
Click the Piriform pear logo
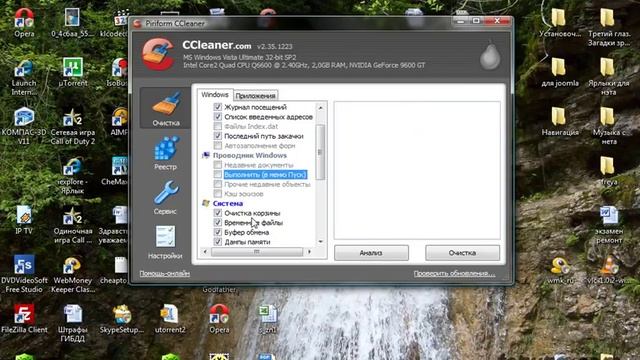490,56
